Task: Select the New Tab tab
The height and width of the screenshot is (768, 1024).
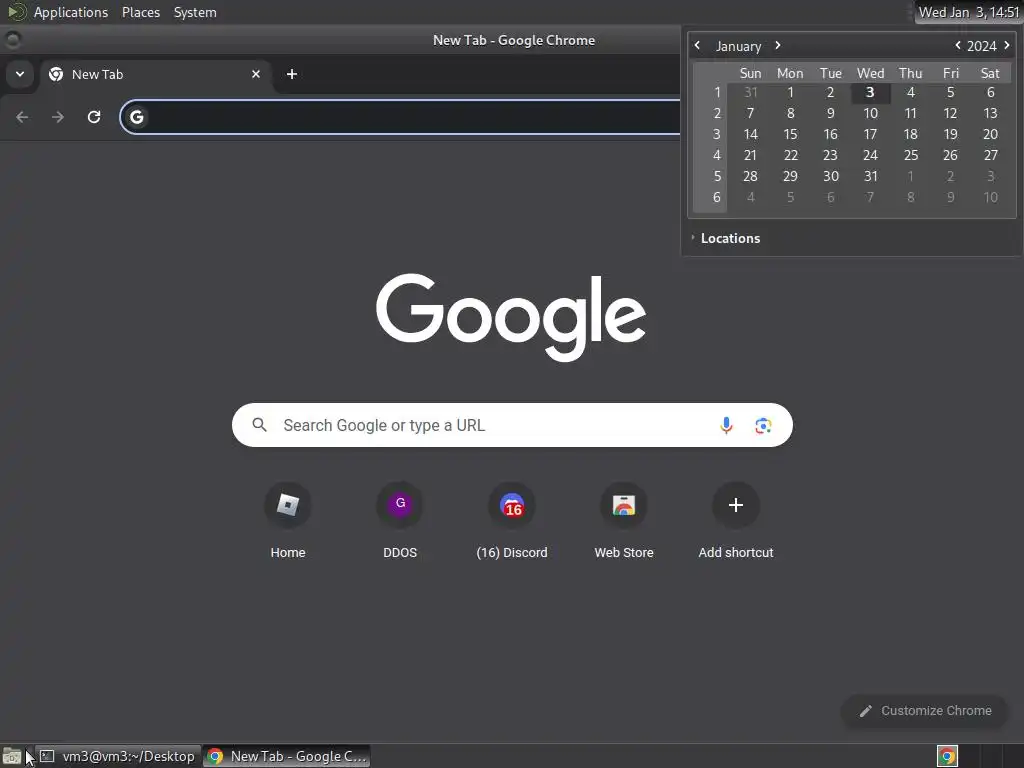Action: click(x=155, y=74)
